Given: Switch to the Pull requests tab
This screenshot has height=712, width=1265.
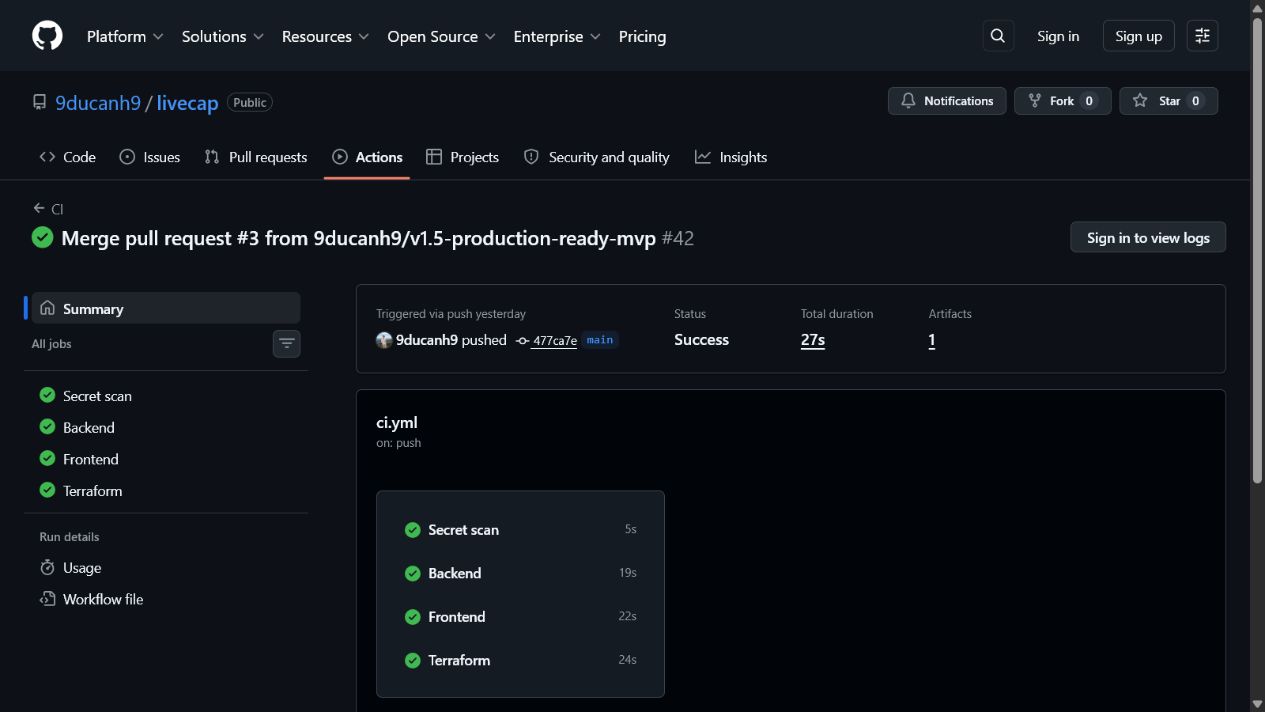Looking at the screenshot, I should (256, 157).
